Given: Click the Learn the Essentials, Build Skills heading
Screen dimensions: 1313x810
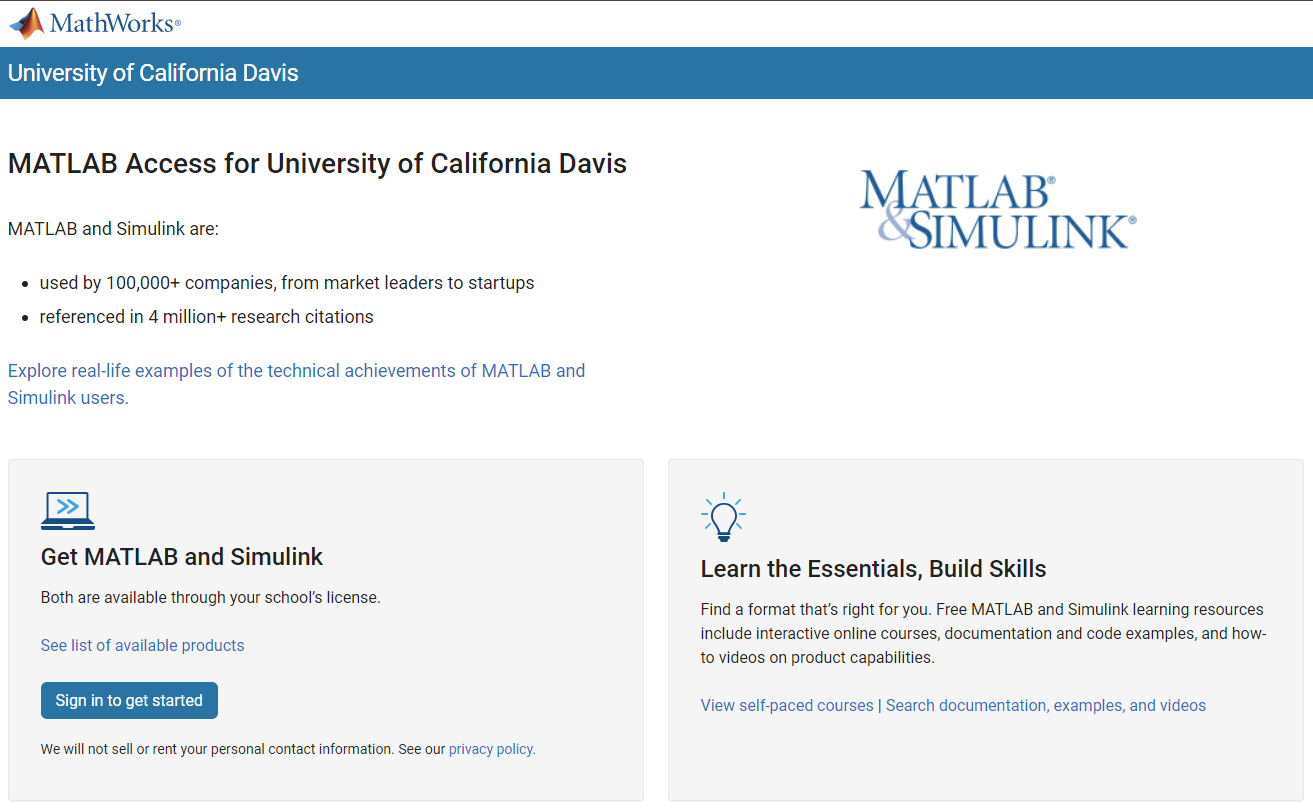Looking at the screenshot, I should click(x=873, y=569).
